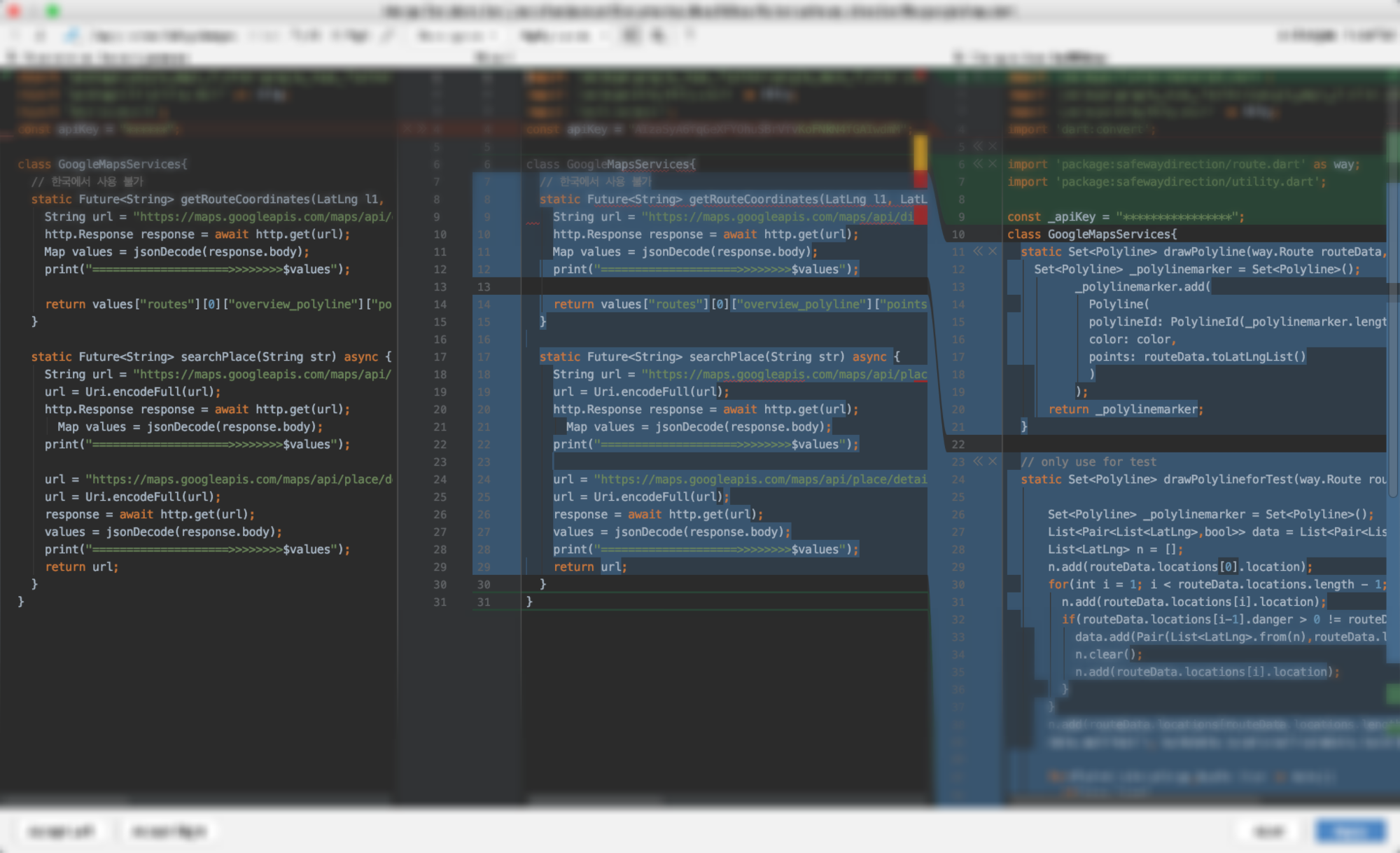Ignore right-side change at line 11 with × icon

click(992, 251)
